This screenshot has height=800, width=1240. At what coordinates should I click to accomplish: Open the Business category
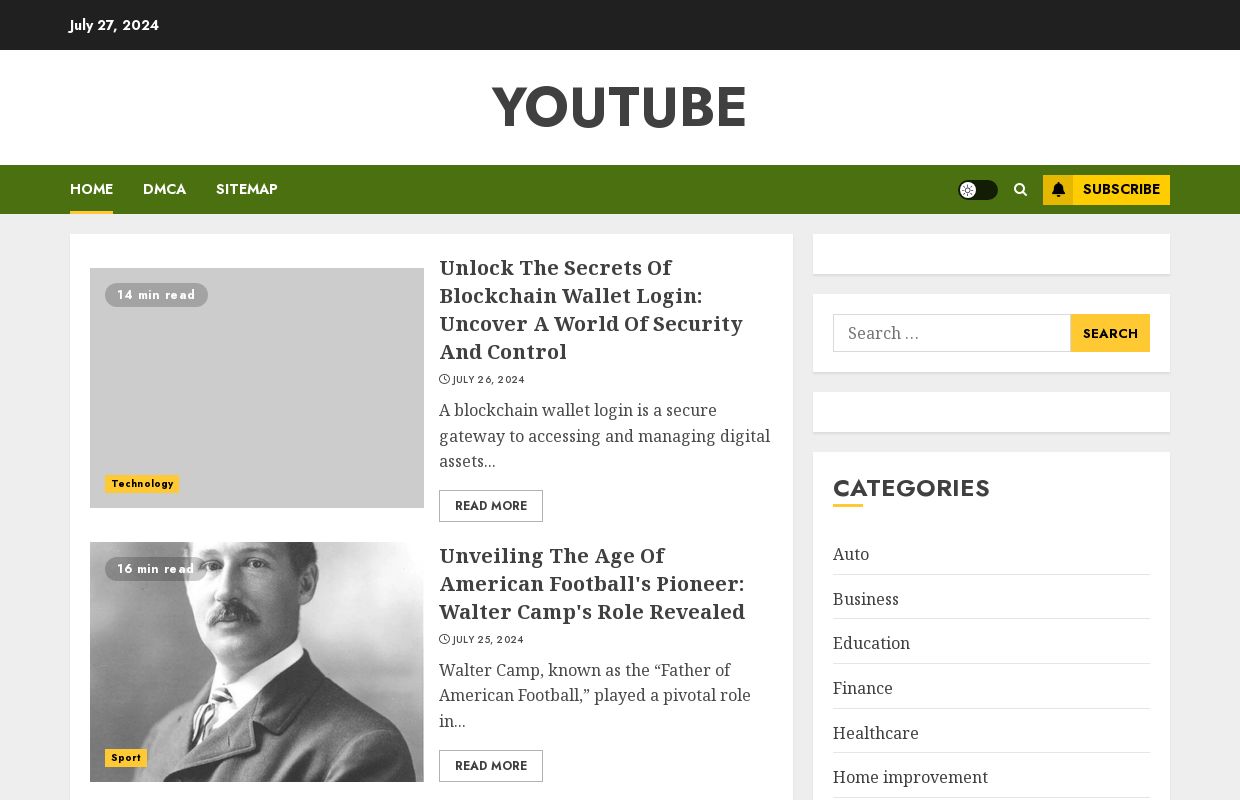[x=866, y=599]
